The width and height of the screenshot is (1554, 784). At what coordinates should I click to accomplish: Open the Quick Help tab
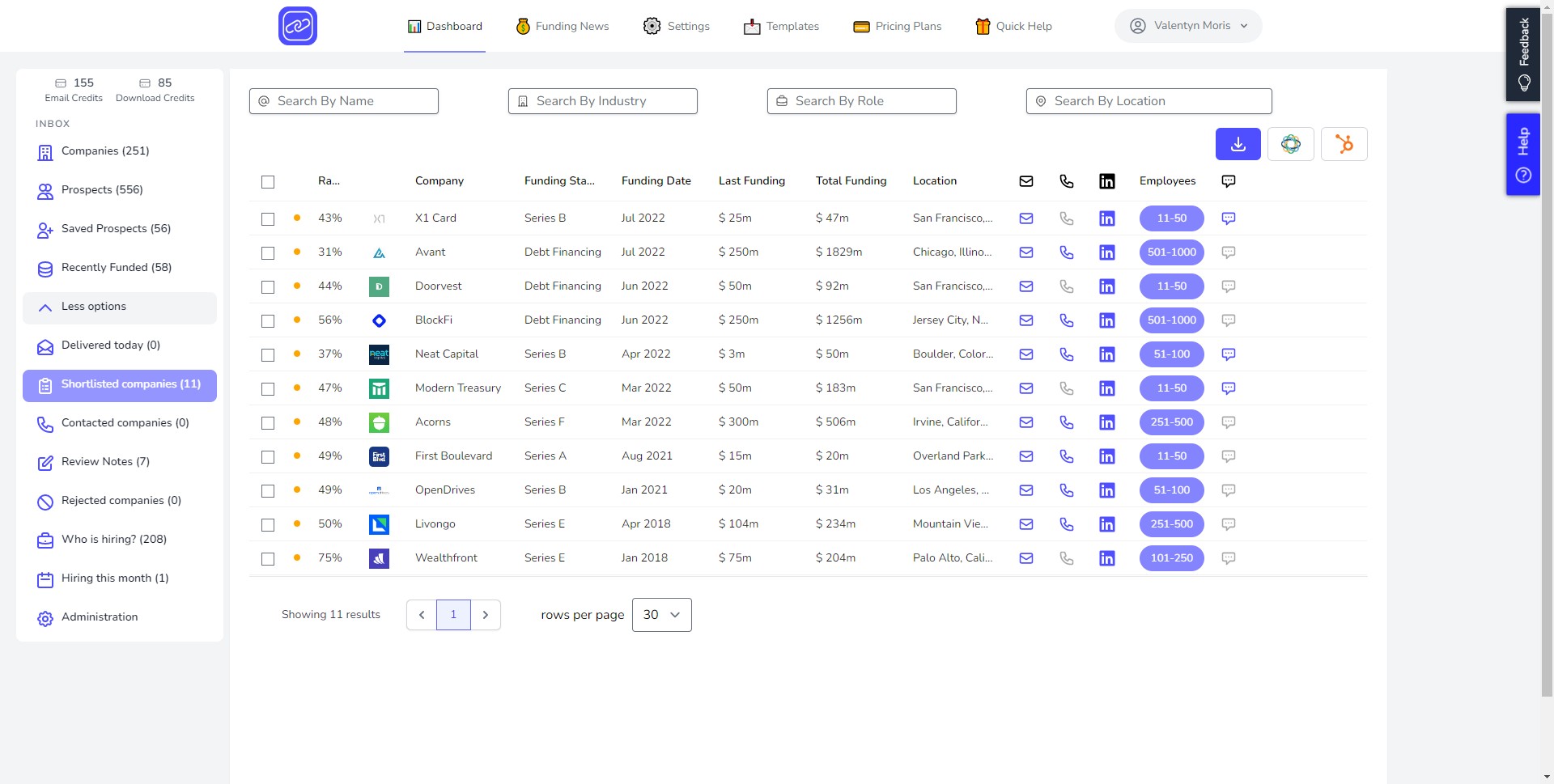coord(1013,26)
